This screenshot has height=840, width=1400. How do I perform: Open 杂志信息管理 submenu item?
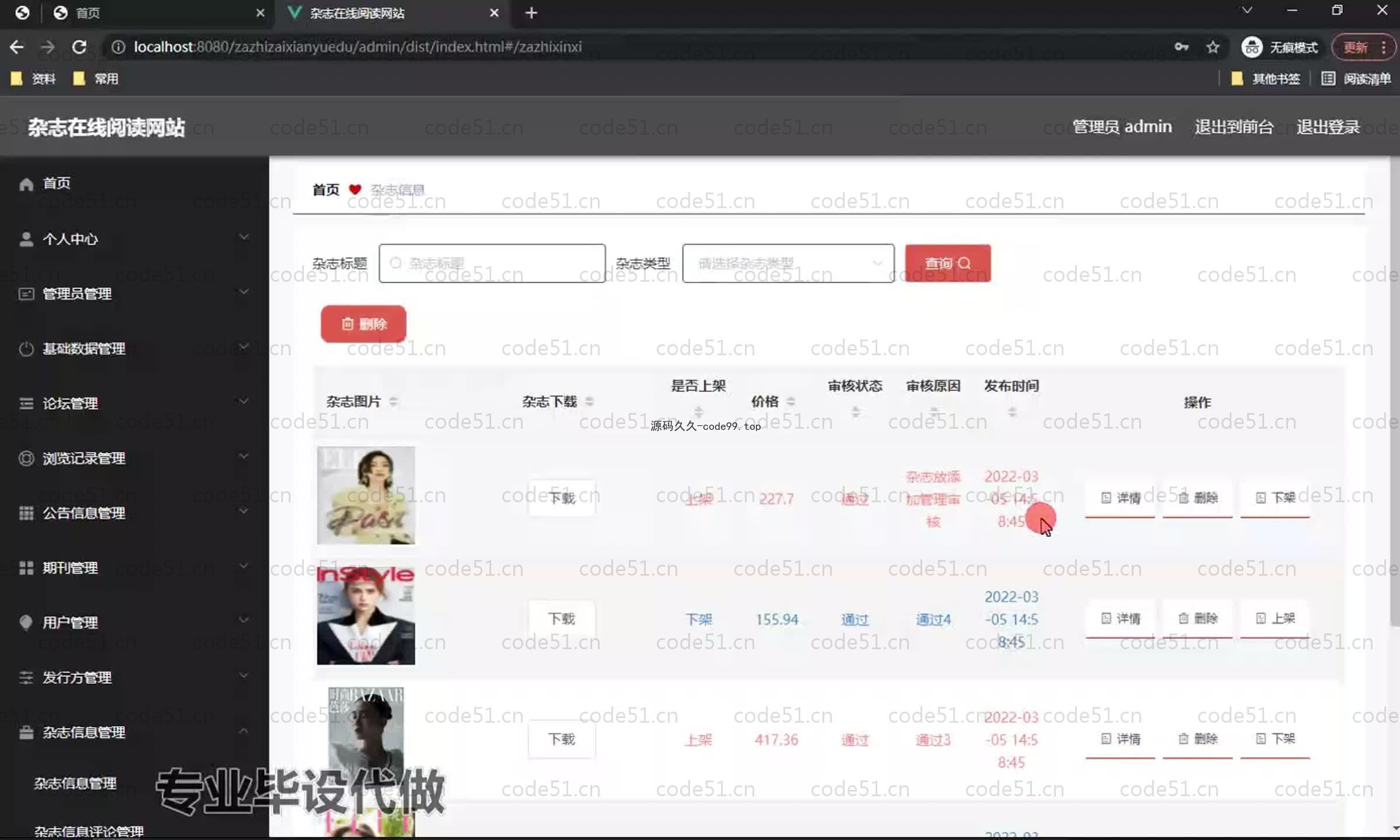(x=75, y=783)
